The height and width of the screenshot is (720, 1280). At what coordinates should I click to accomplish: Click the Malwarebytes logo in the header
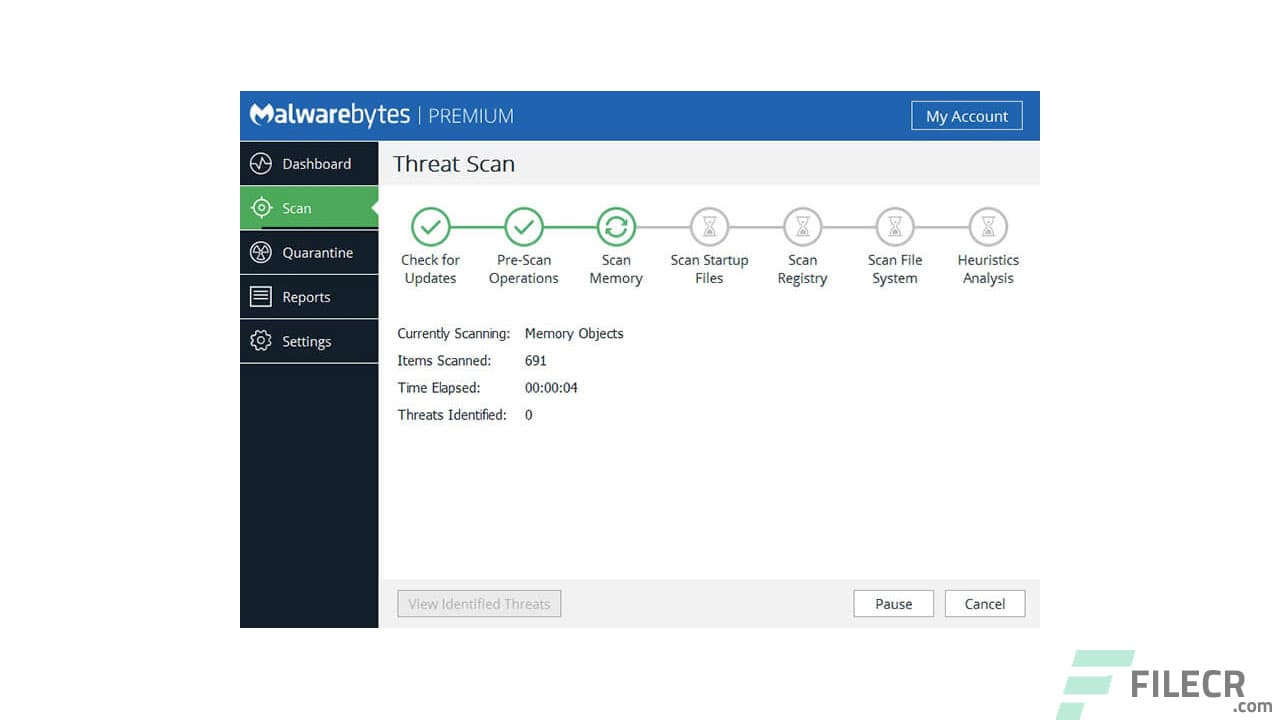(x=330, y=115)
